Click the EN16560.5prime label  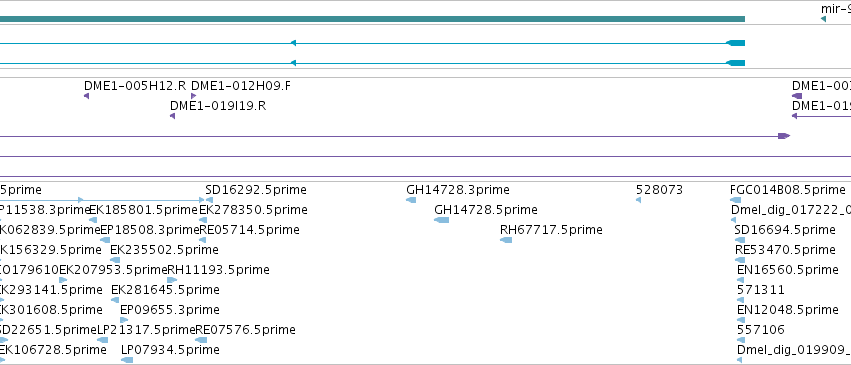coord(788,270)
